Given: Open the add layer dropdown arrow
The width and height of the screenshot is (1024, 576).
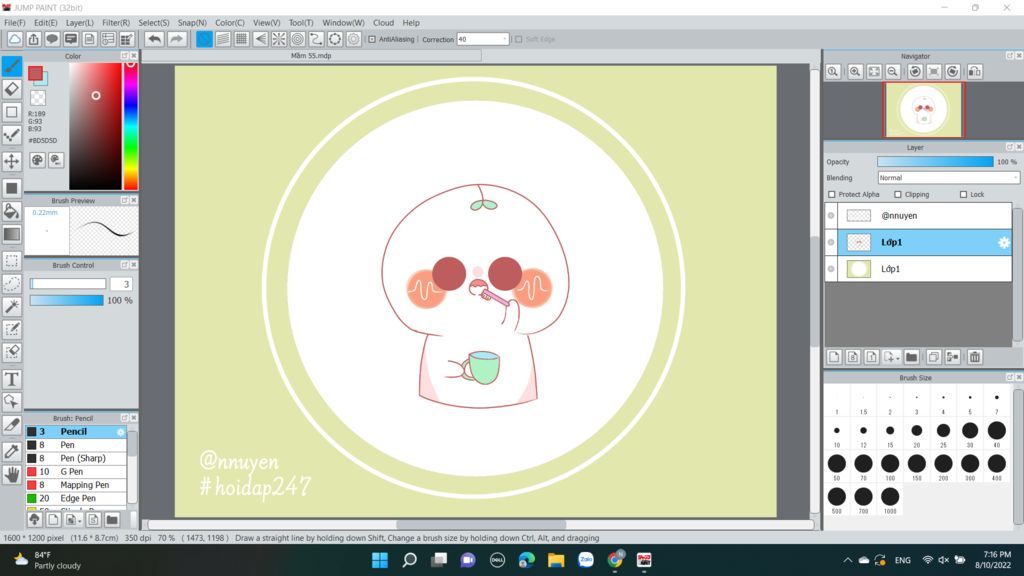Looking at the screenshot, I should (x=897, y=357).
